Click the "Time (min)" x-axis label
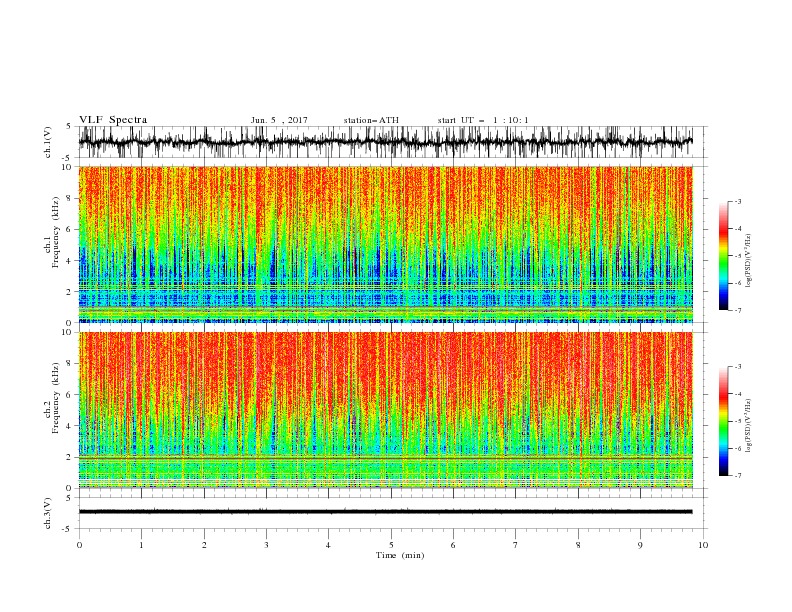 400,555
